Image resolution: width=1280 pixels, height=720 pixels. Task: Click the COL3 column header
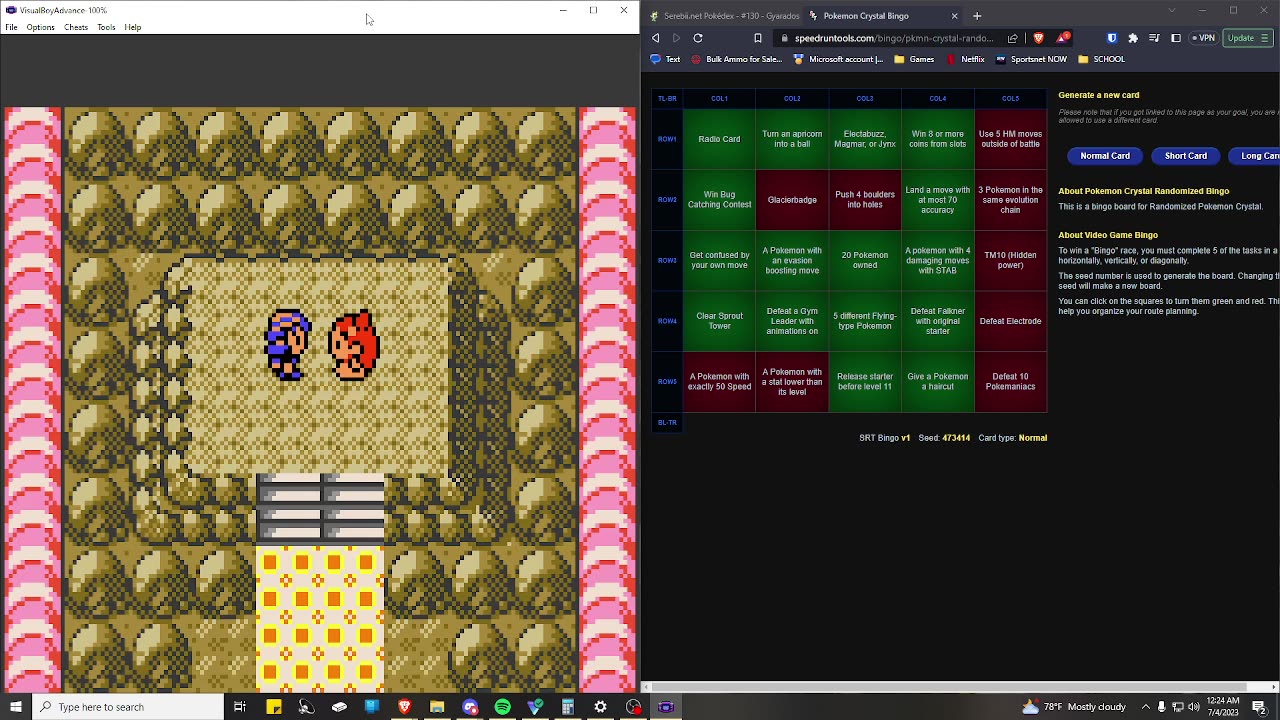(x=865, y=99)
